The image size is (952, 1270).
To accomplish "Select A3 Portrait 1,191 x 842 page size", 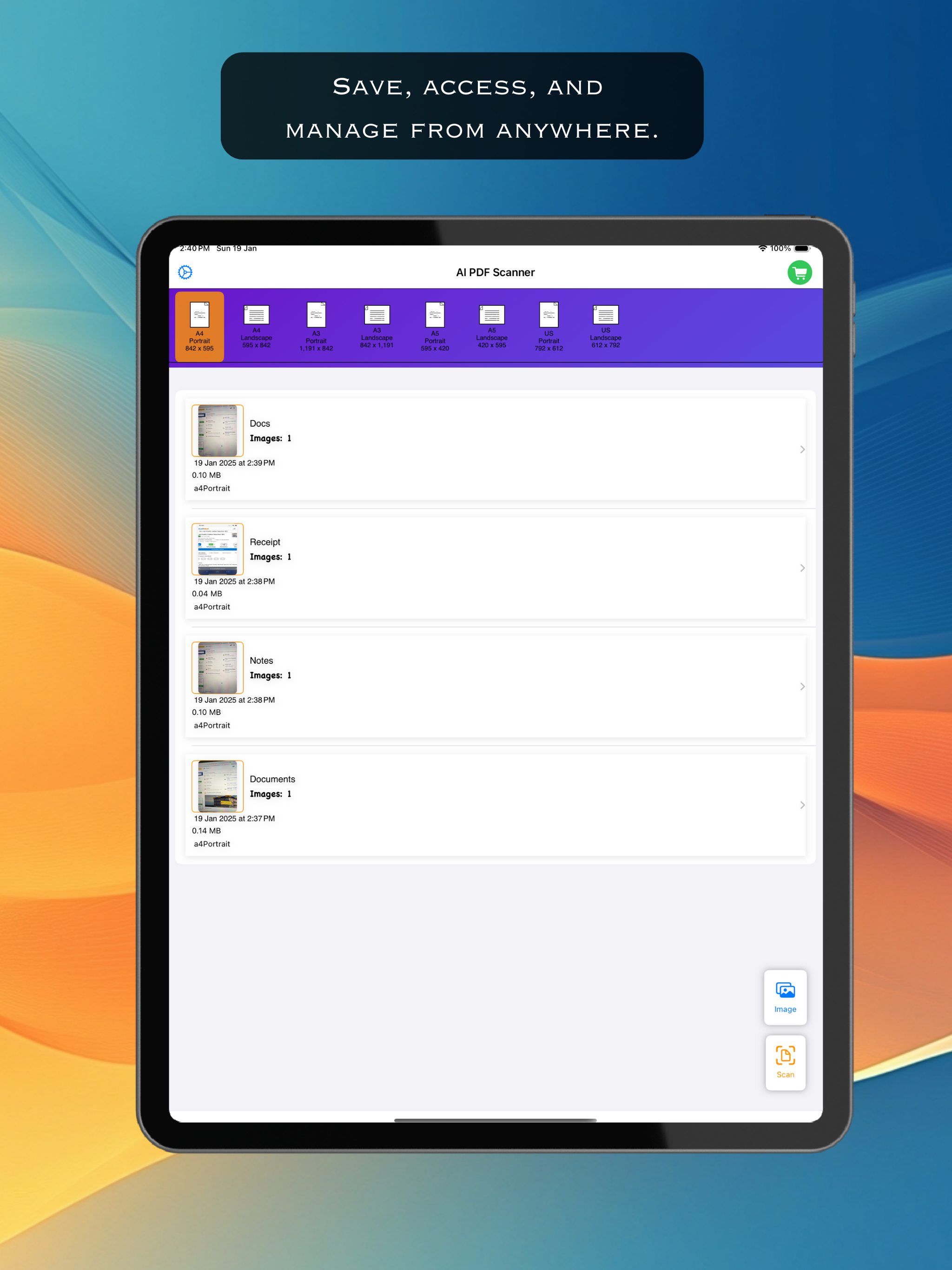I will click(316, 326).
